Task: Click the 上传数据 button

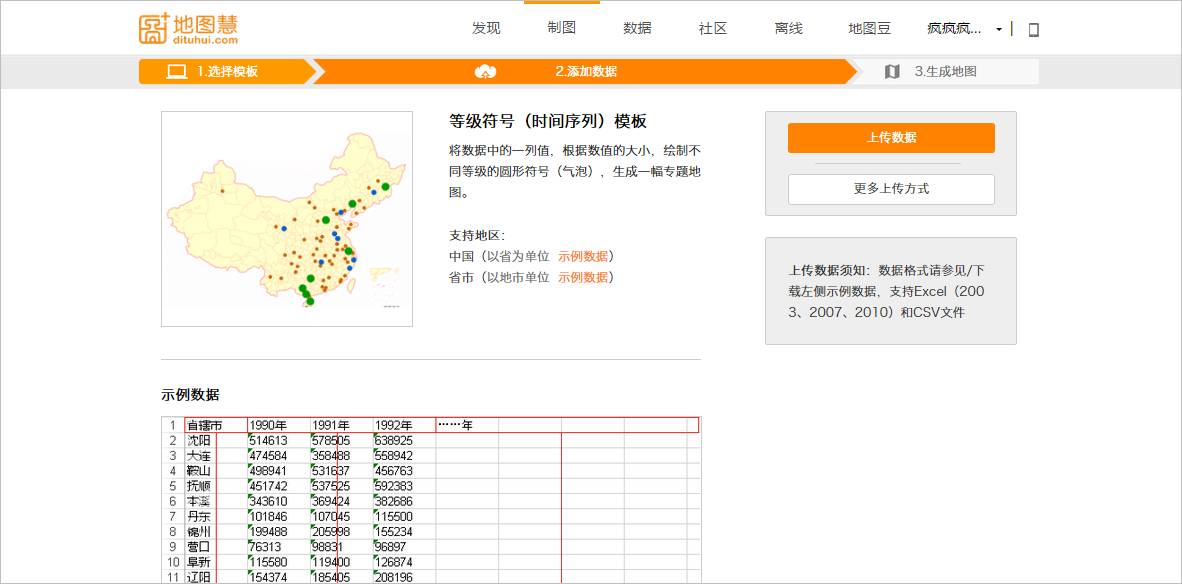Action: coord(891,138)
